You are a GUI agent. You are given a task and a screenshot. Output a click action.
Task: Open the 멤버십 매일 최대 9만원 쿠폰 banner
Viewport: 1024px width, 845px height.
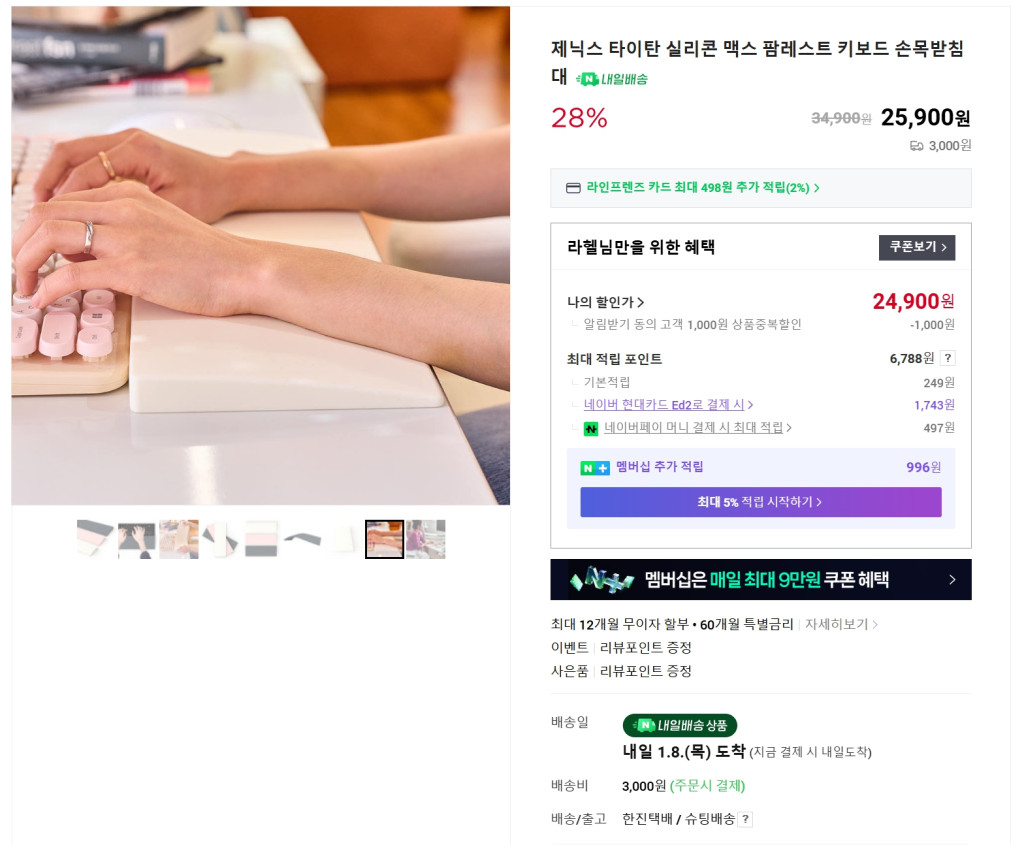(761, 579)
